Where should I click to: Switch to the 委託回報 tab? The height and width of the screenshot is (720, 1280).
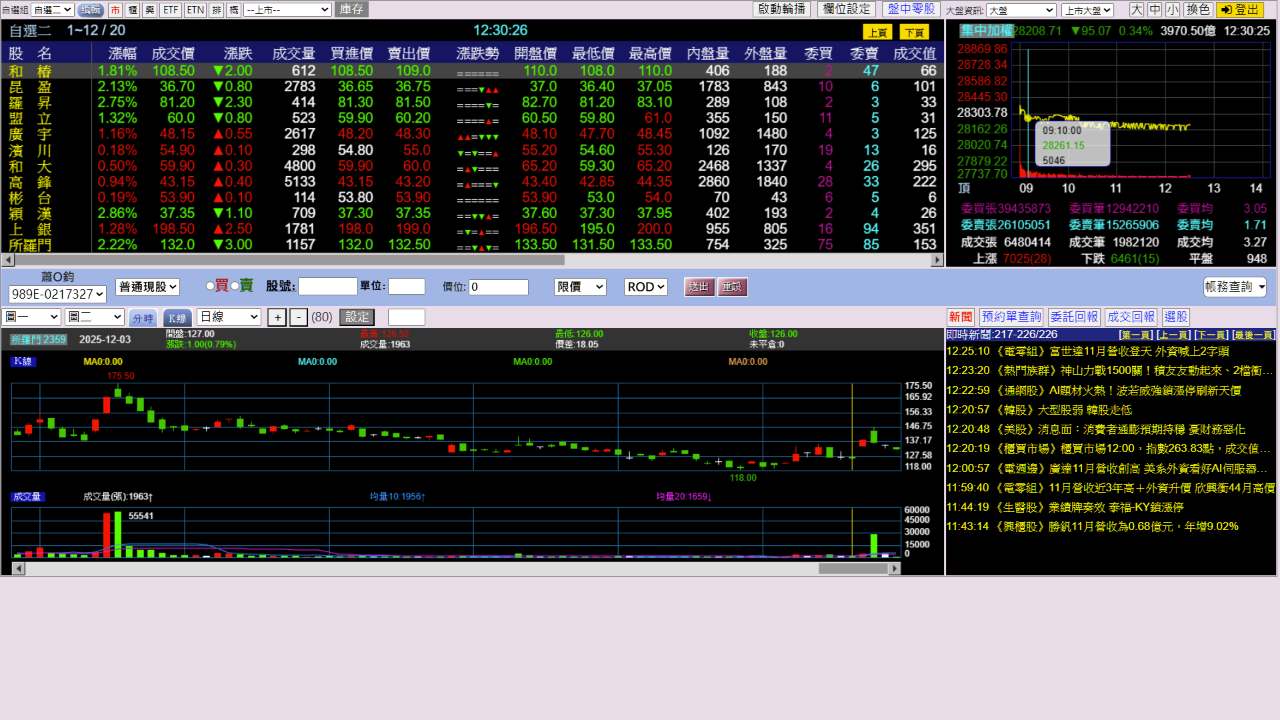coord(1074,317)
